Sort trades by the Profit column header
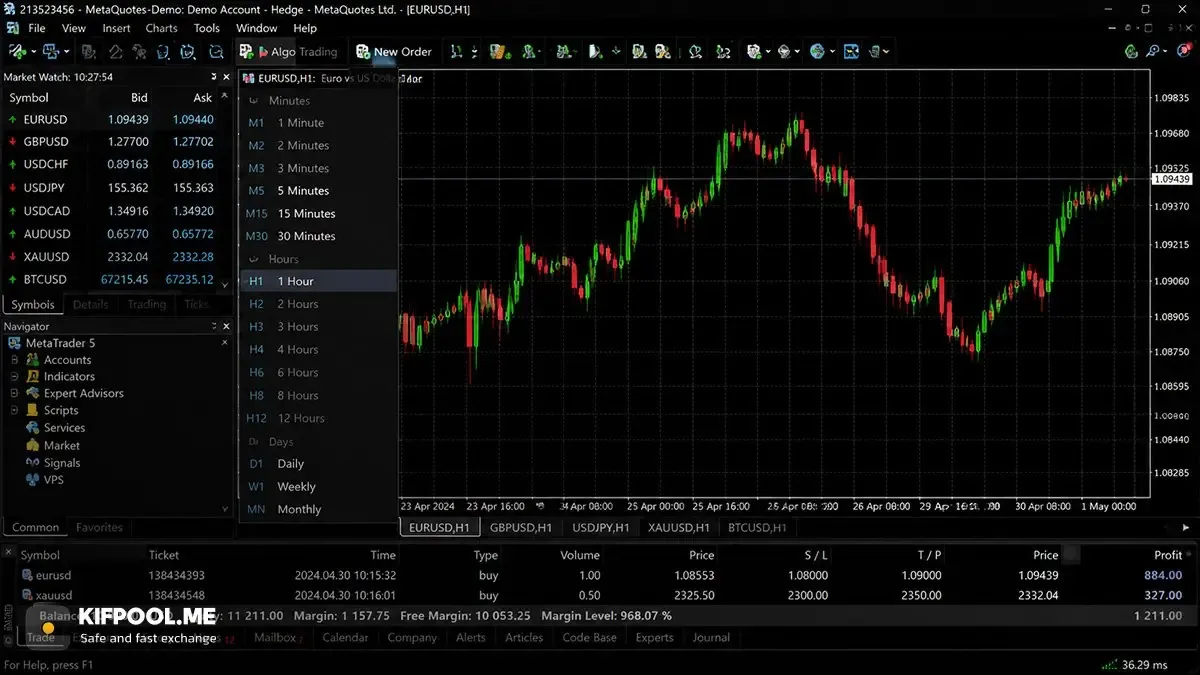Screen dimensions: 1200x675 (x=1168, y=555)
